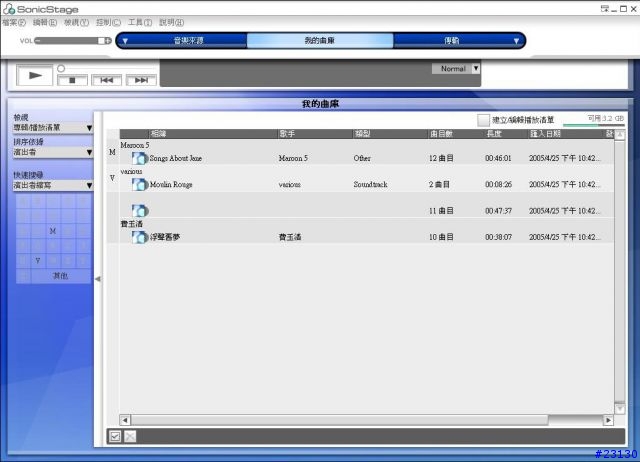Click the playback position slider knob
This screenshot has height=462, width=640.
coord(61,69)
